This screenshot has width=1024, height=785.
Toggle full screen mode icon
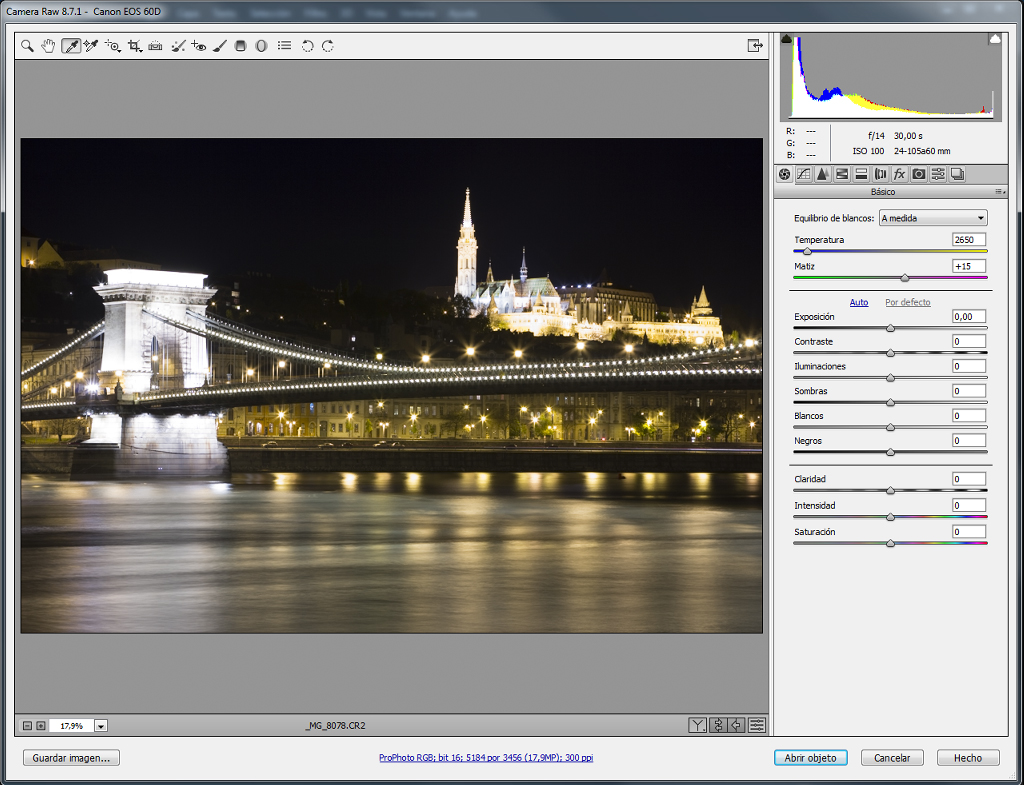(x=755, y=45)
